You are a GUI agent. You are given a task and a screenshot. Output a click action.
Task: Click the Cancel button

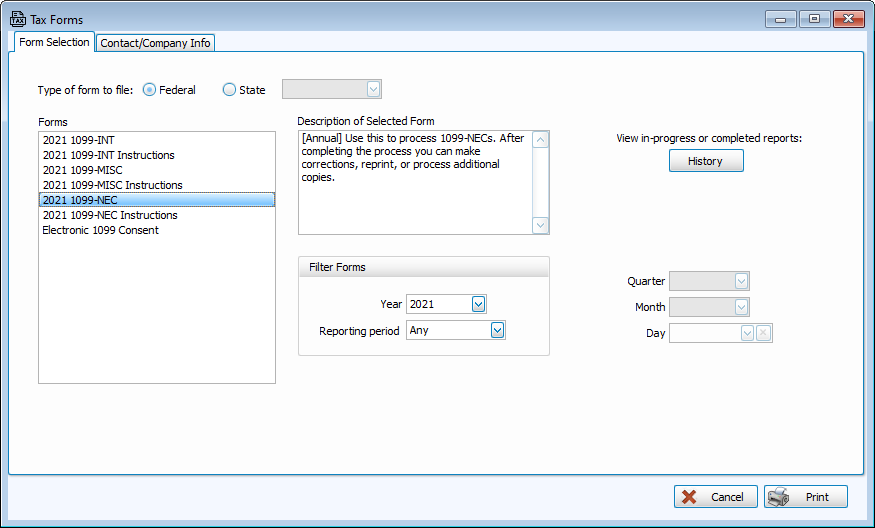point(715,497)
